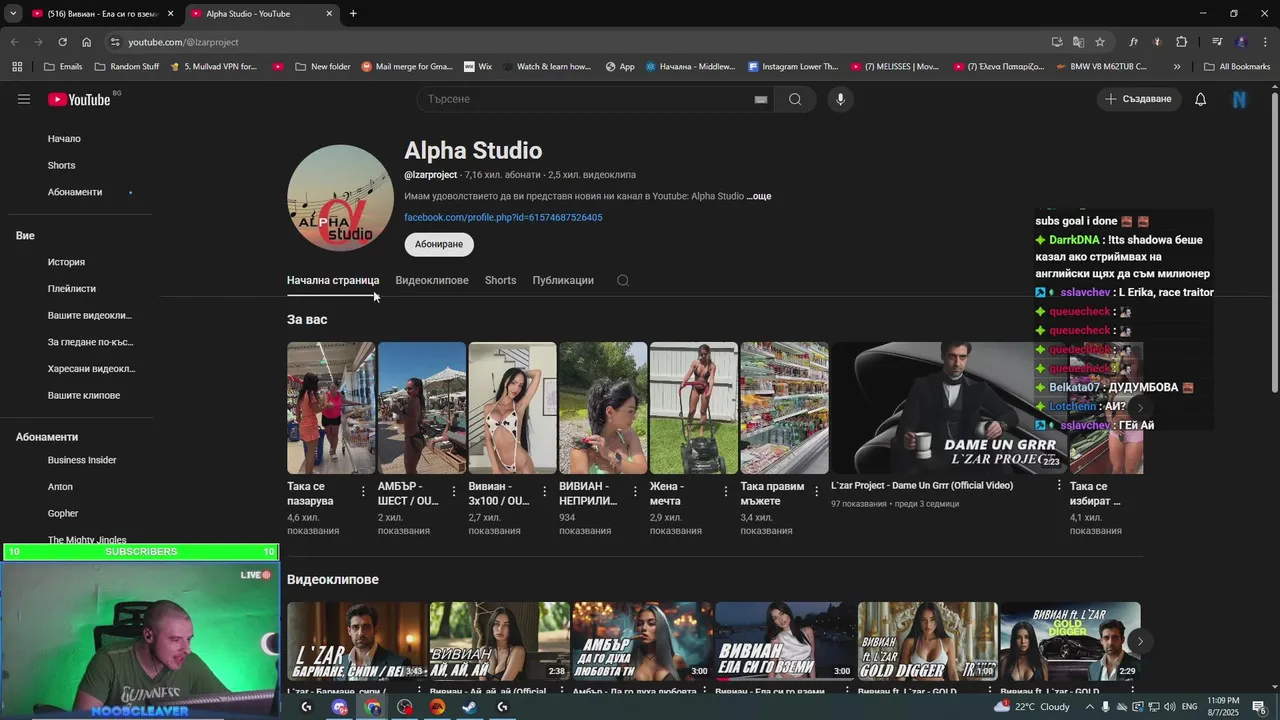
Task: Open 'За гледане по-късно' in sidebar
Action: tap(90, 342)
